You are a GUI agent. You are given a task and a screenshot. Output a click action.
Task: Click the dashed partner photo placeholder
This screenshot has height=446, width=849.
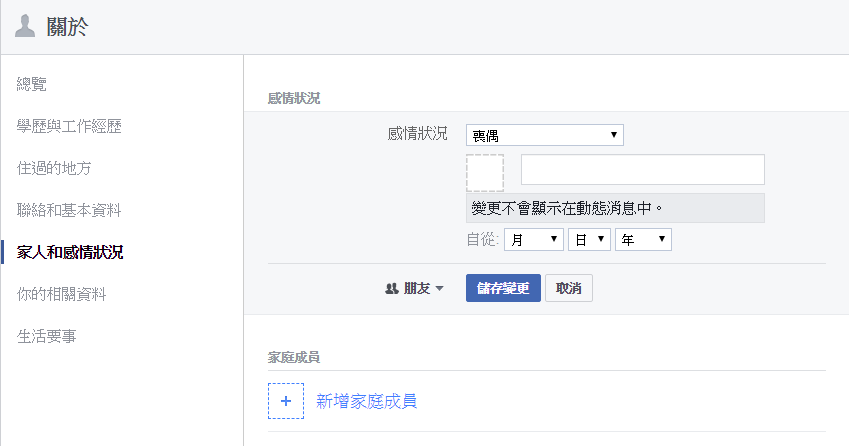(x=485, y=172)
